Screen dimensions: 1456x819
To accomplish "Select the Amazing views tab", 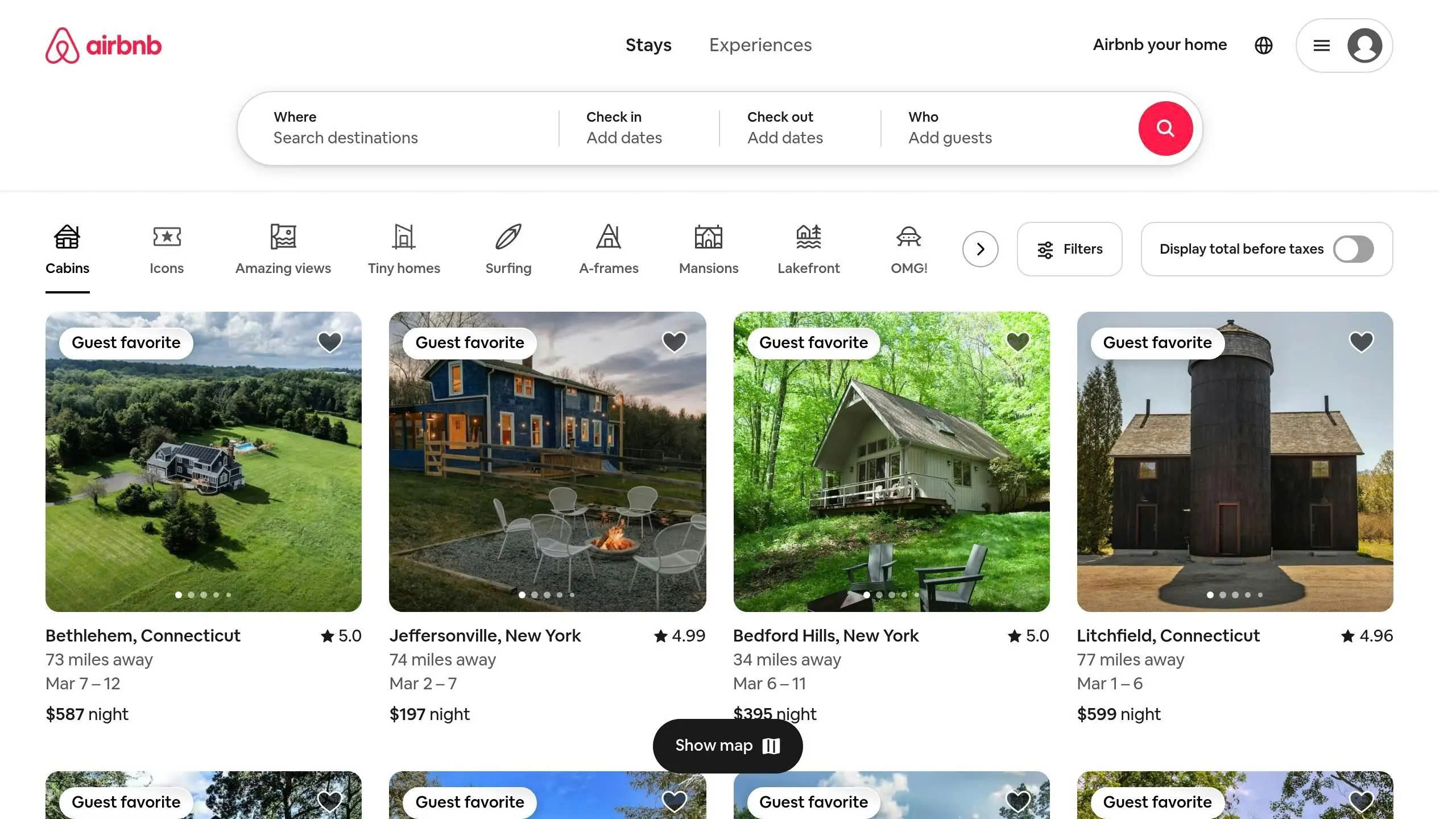I will click(283, 249).
